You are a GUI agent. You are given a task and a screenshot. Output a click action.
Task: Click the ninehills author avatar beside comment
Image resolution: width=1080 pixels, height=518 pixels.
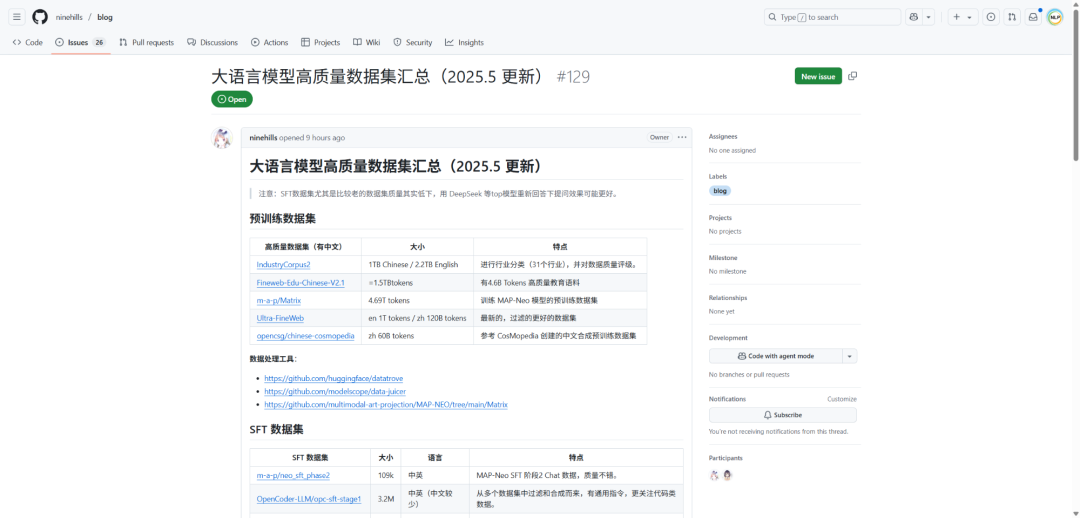coord(221,138)
